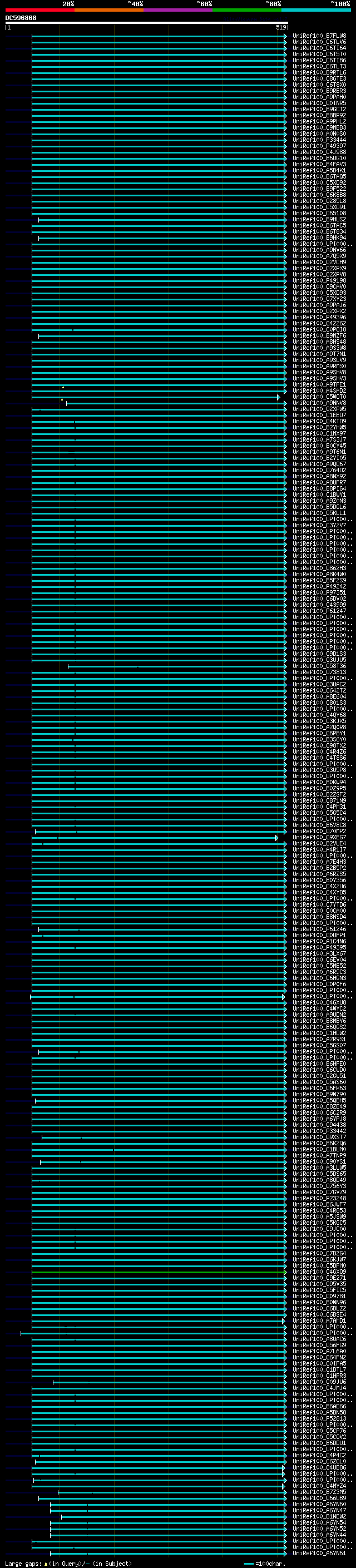The width and height of the screenshot is (356, 1568).
Task: Select hit UniRef100_A5B4K1
Action: (319, 170)
